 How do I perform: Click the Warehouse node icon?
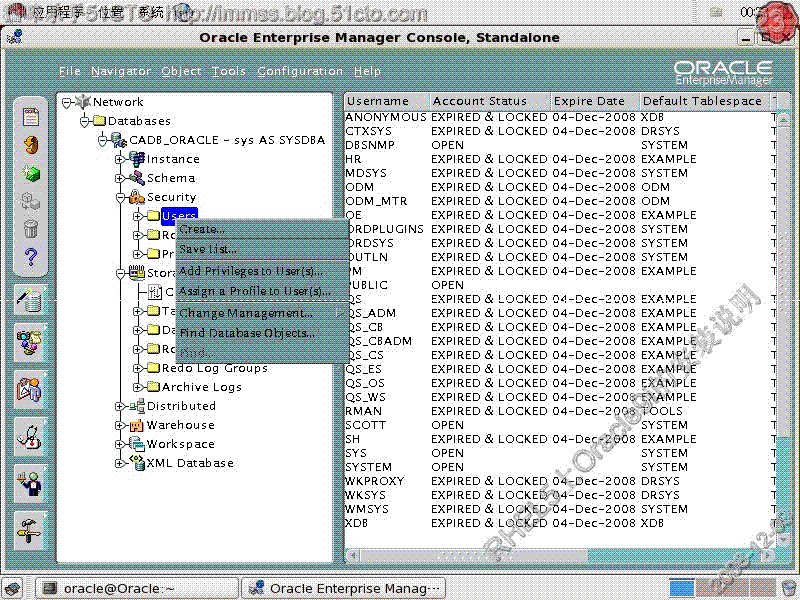137,425
